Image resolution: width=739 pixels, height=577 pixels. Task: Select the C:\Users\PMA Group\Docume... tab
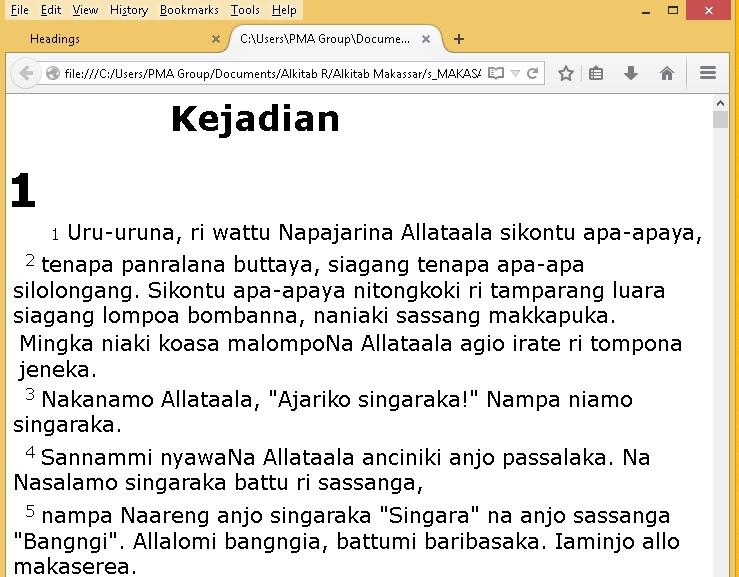click(336, 39)
